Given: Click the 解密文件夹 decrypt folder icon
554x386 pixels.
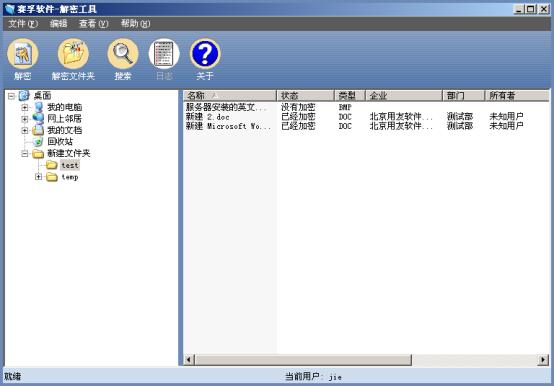Looking at the screenshot, I should click(73, 54).
